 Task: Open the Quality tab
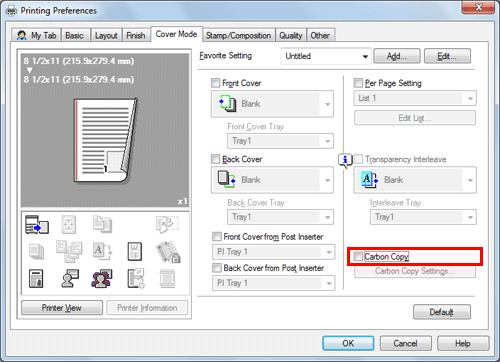coord(291,35)
